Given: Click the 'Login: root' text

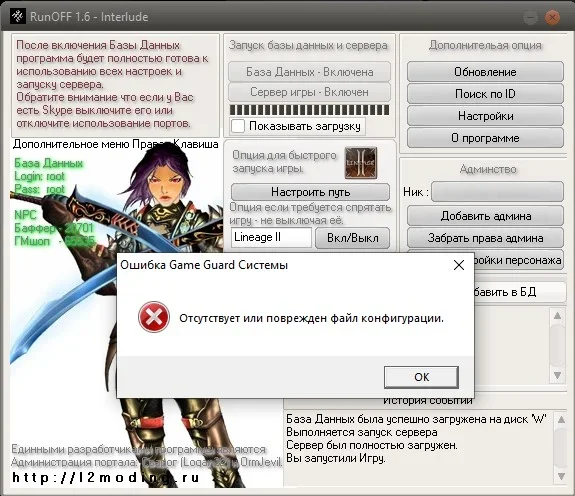Looking at the screenshot, I should click(39, 176).
